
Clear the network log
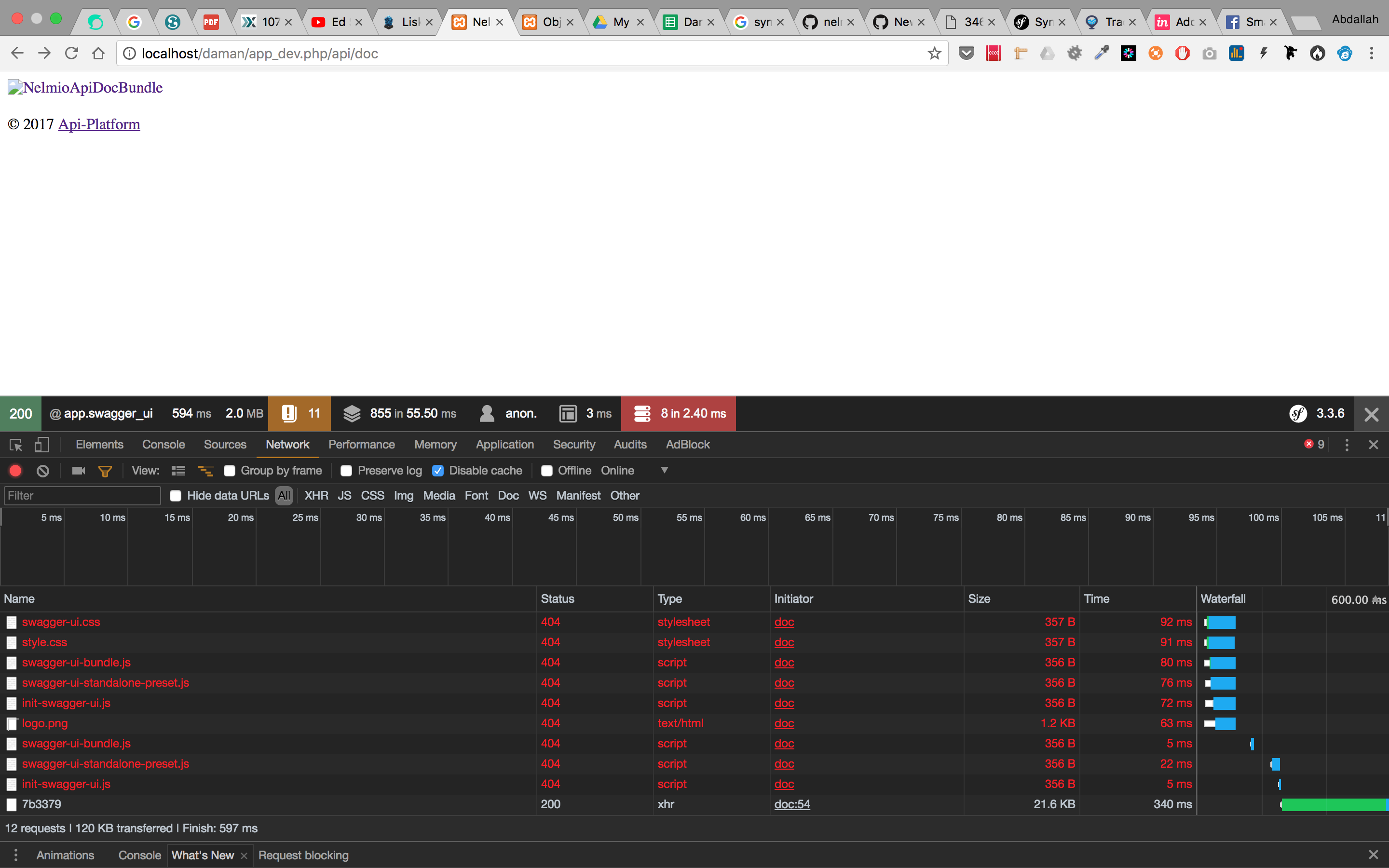(43, 471)
